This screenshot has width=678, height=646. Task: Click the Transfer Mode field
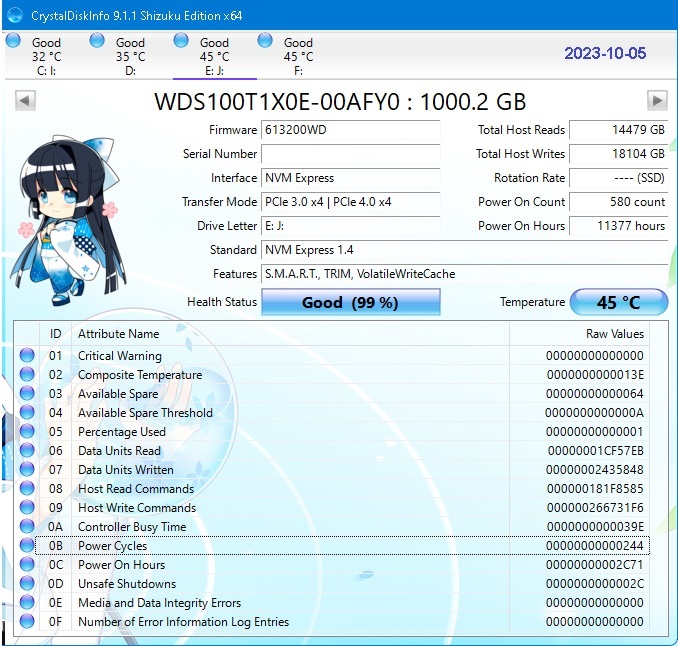(351, 202)
